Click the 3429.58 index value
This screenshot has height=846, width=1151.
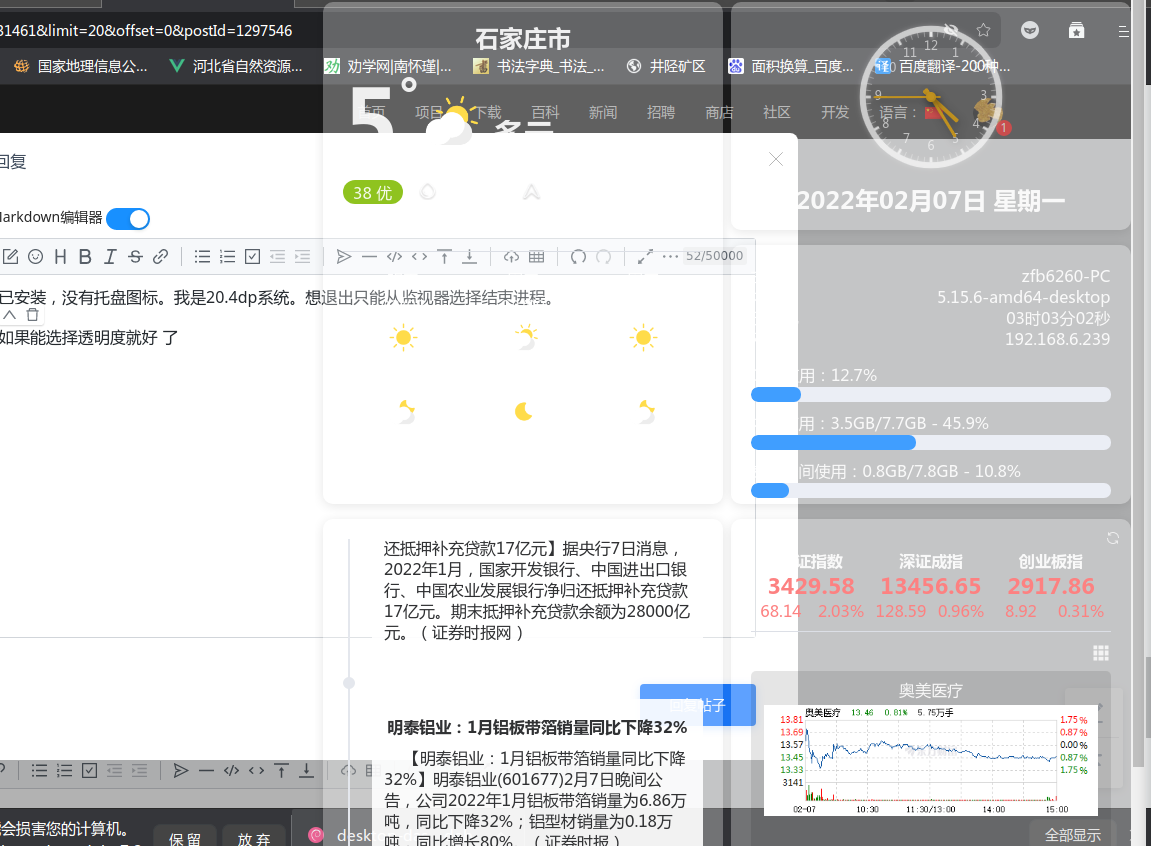[811, 586]
